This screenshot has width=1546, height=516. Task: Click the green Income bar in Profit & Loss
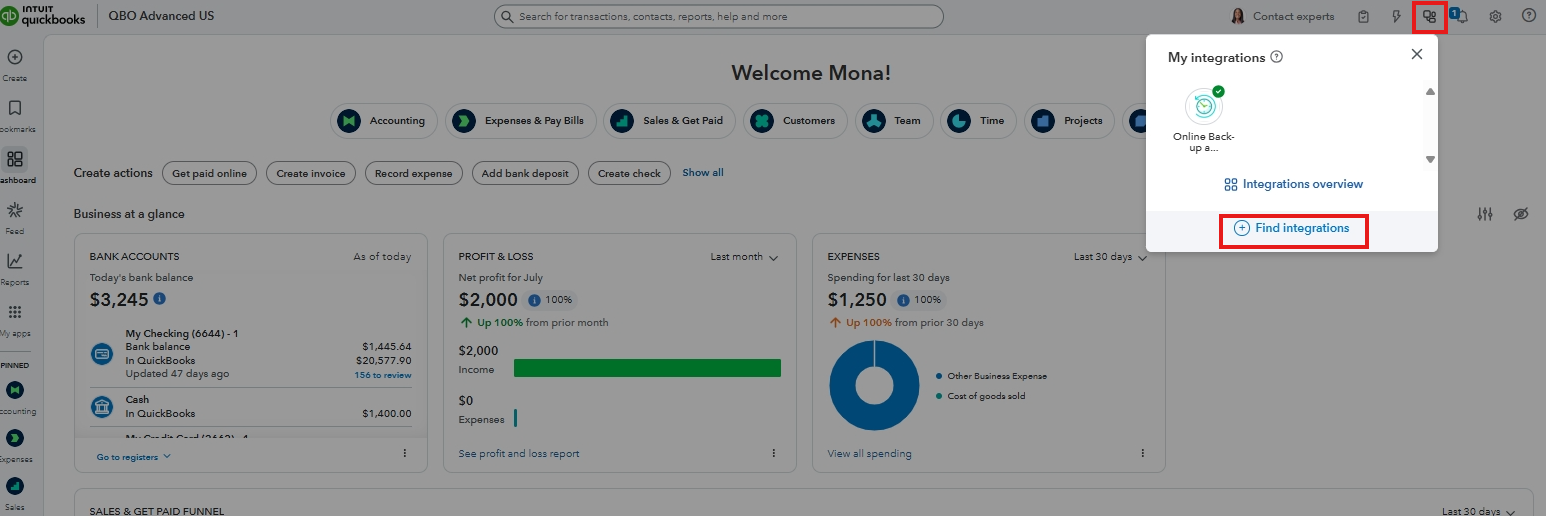point(647,368)
